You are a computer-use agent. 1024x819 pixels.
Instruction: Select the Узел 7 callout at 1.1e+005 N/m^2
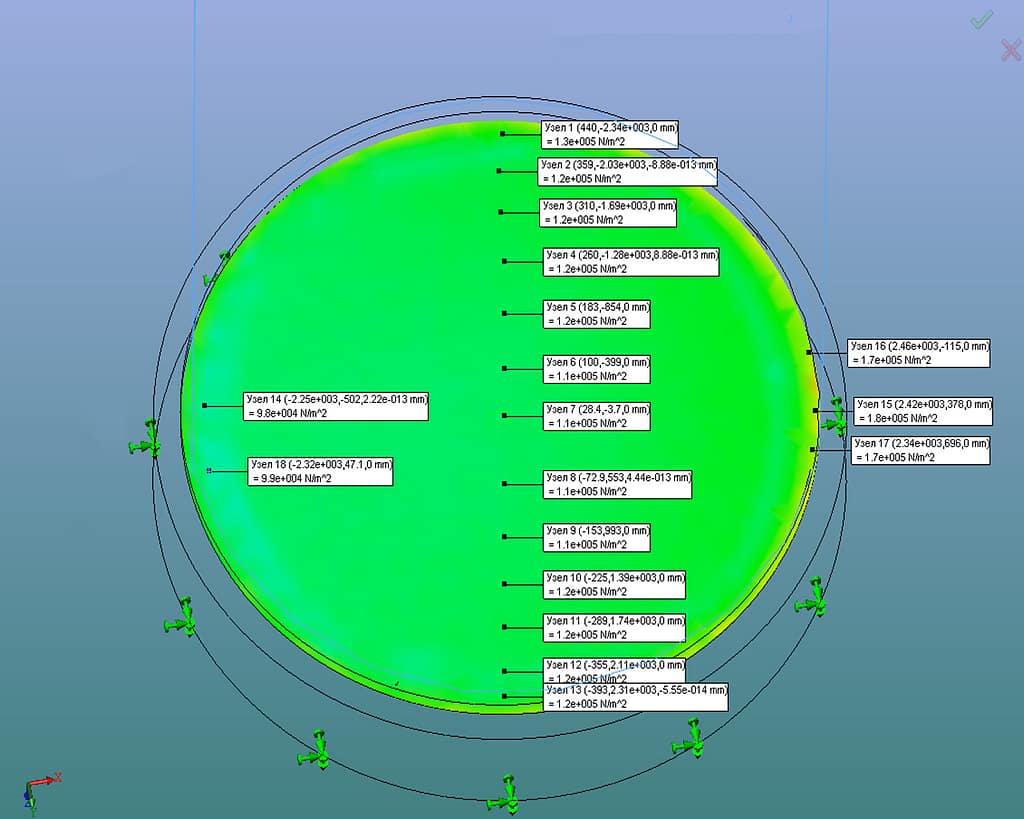(x=596, y=417)
